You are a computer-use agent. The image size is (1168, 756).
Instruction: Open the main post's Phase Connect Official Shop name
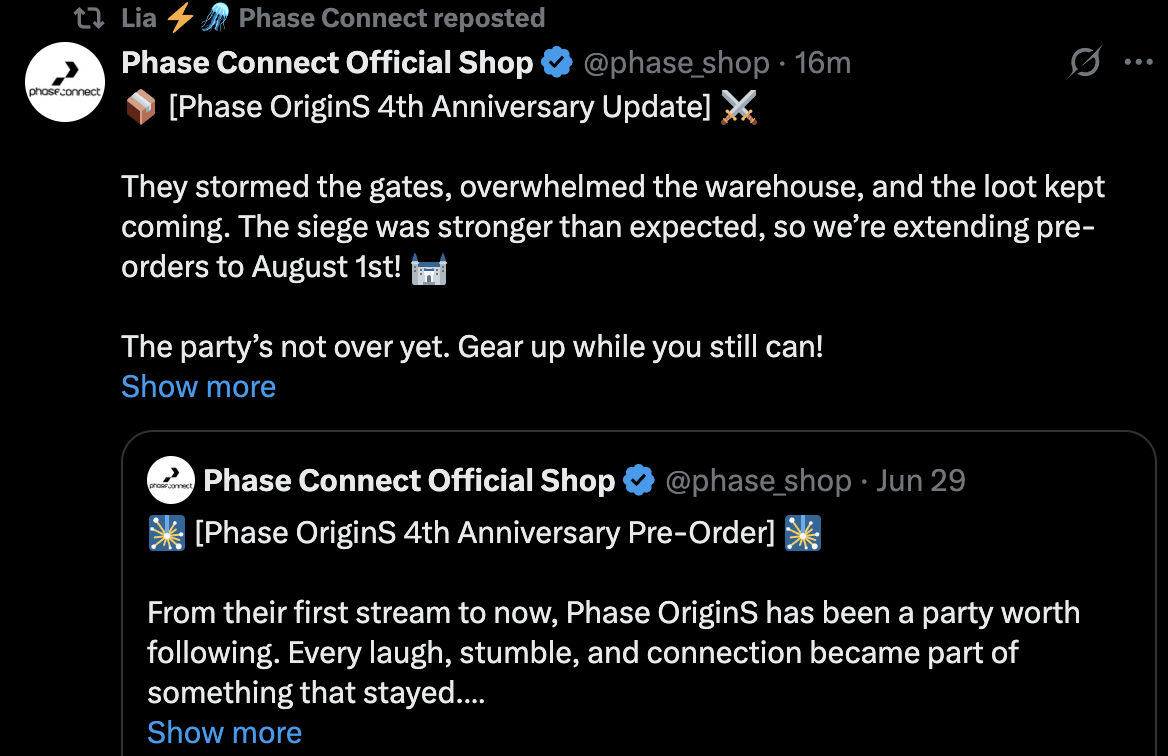[x=327, y=63]
